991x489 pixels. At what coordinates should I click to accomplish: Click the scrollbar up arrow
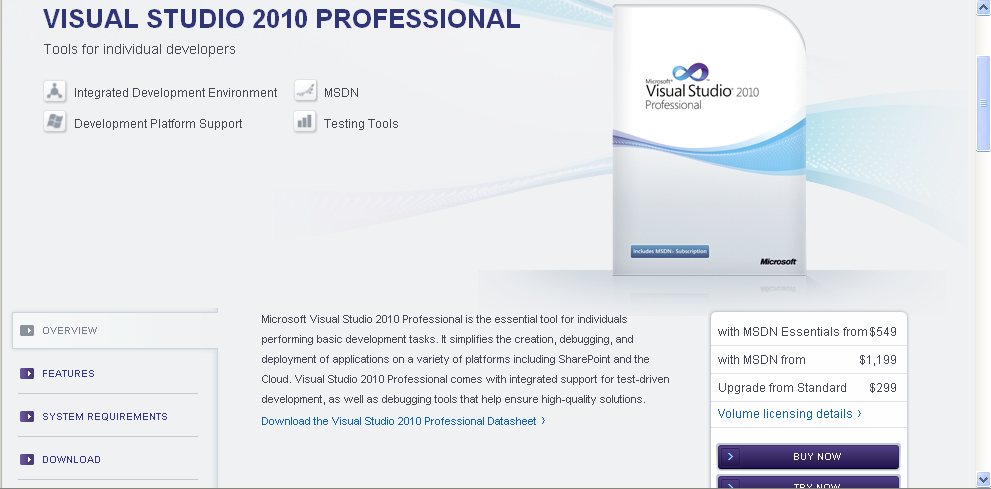(983, 6)
